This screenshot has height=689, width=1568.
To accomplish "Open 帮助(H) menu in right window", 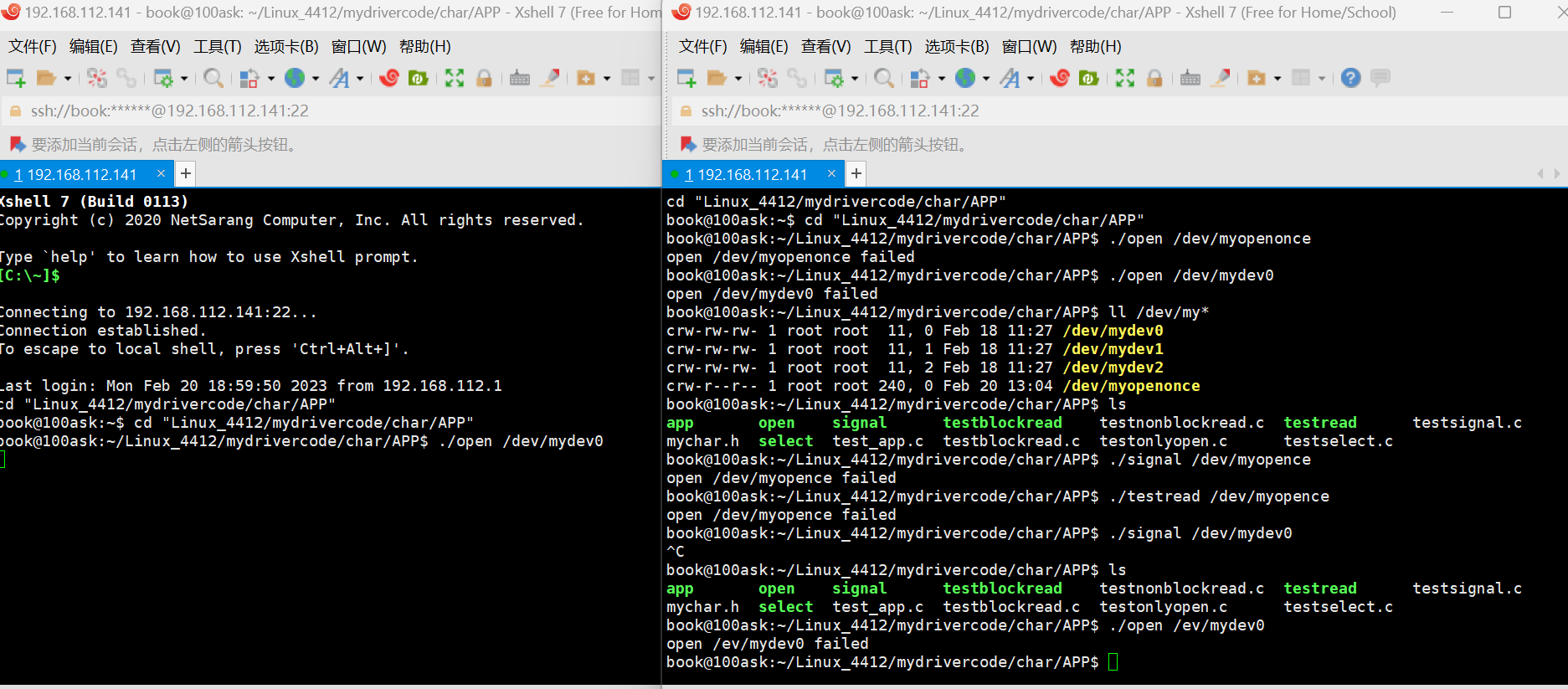I will 1096,47.
